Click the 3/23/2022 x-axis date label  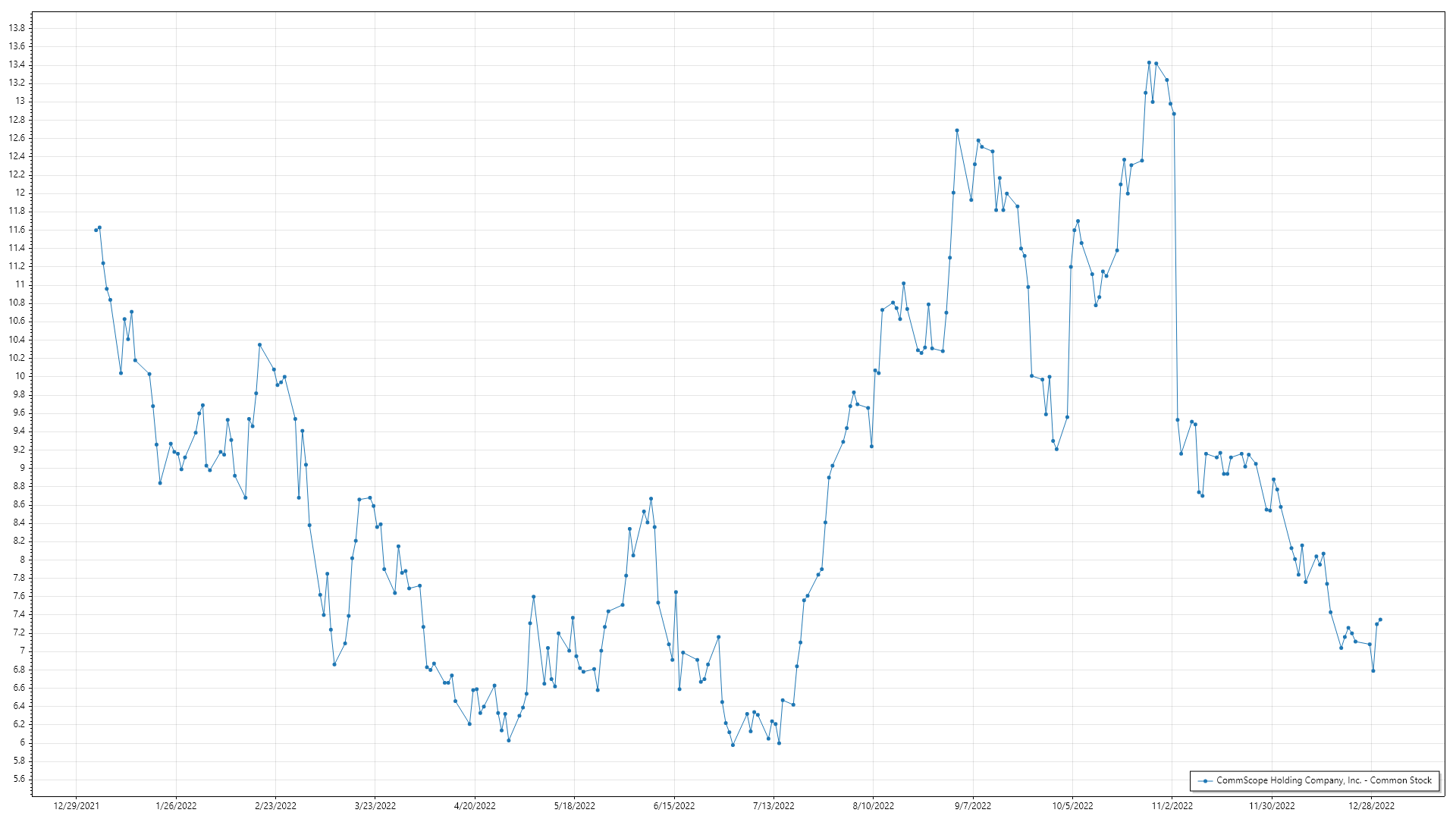375,806
